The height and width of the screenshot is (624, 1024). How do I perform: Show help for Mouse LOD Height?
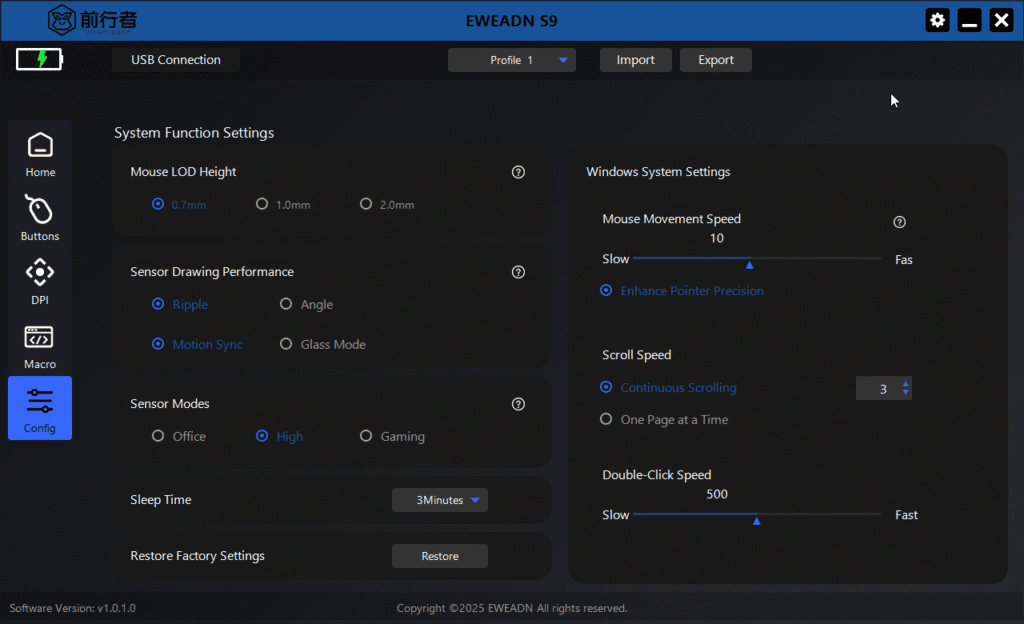518,172
